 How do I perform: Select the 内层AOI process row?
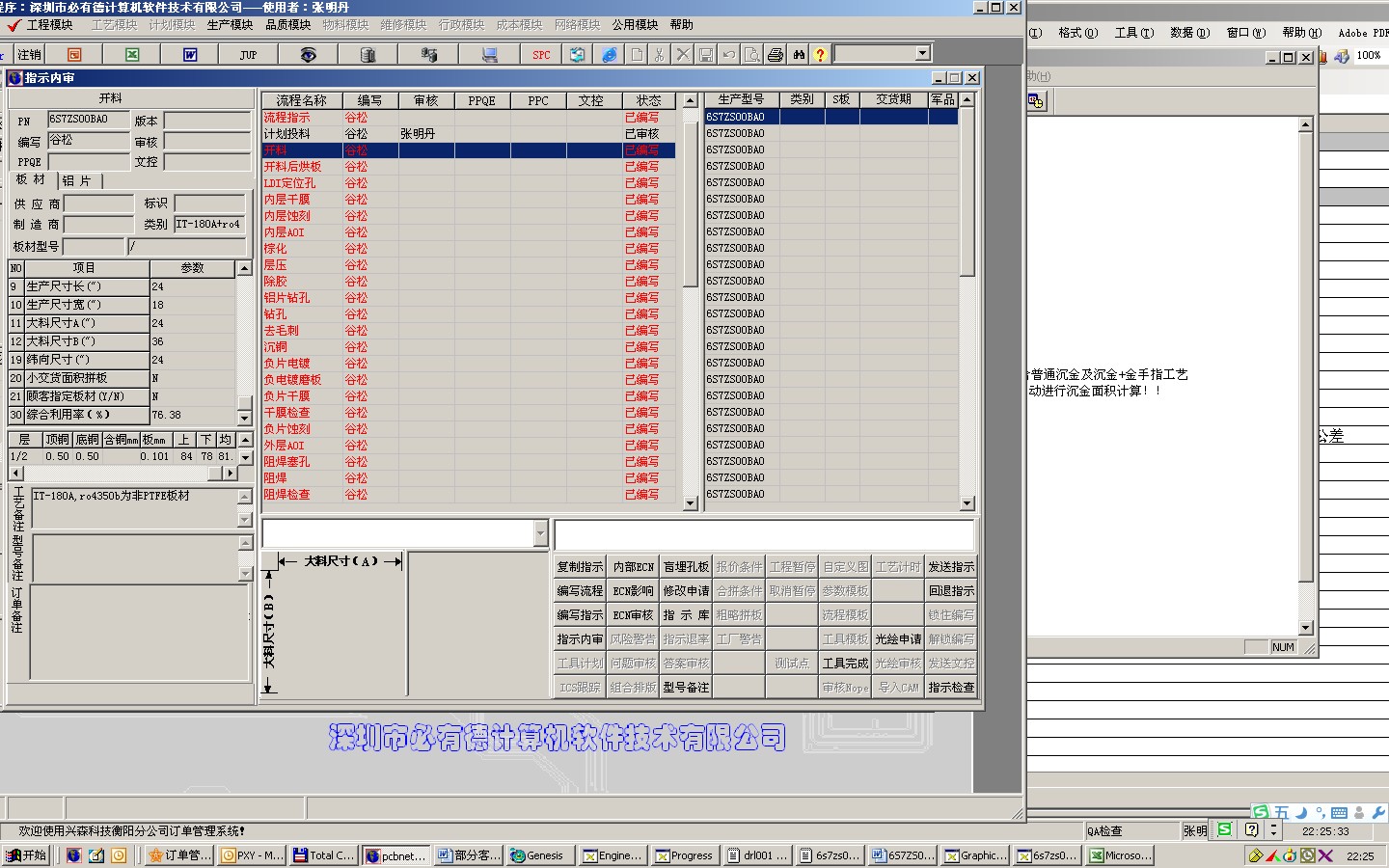point(471,231)
